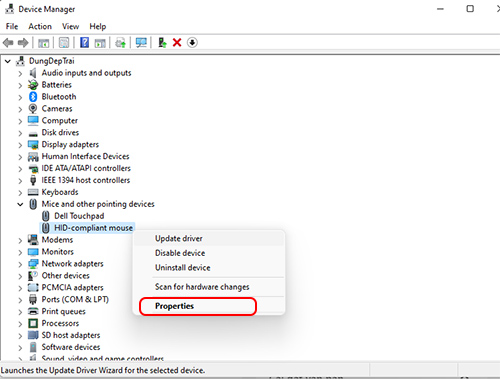Select the Dell Touchpad entry
This screenshot has height=379, width=500.
[79, 216]
